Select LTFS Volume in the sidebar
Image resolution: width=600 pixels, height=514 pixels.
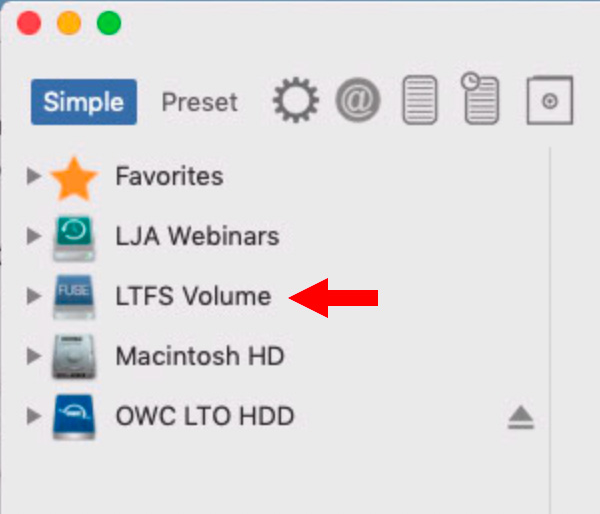tap(194, 296)
